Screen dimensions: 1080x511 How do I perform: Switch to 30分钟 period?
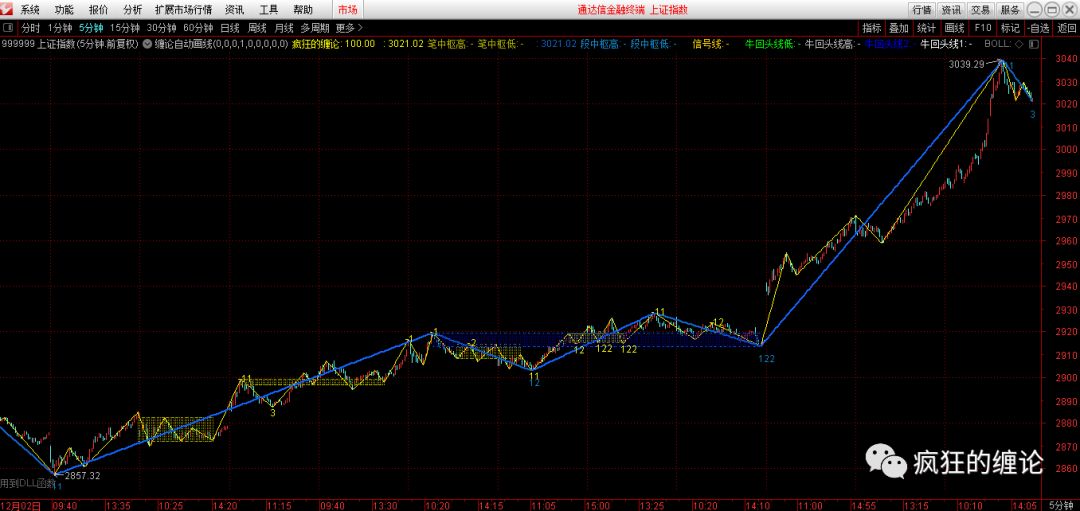pyautogui.click(x=161, y=28)
